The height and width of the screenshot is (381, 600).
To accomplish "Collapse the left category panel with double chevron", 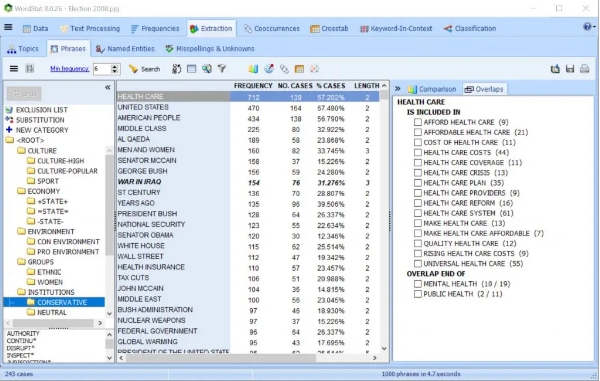I will click(x=108, y=88).
